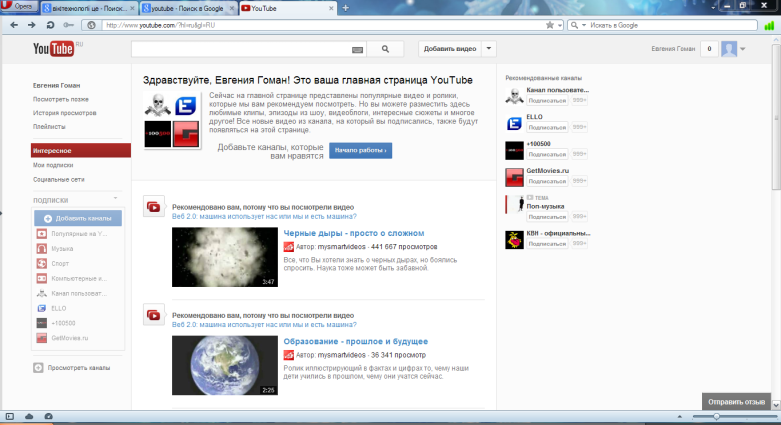Bookmark the page with the star icon
This screenshot has width=781, height=425.
coord(550,25)
